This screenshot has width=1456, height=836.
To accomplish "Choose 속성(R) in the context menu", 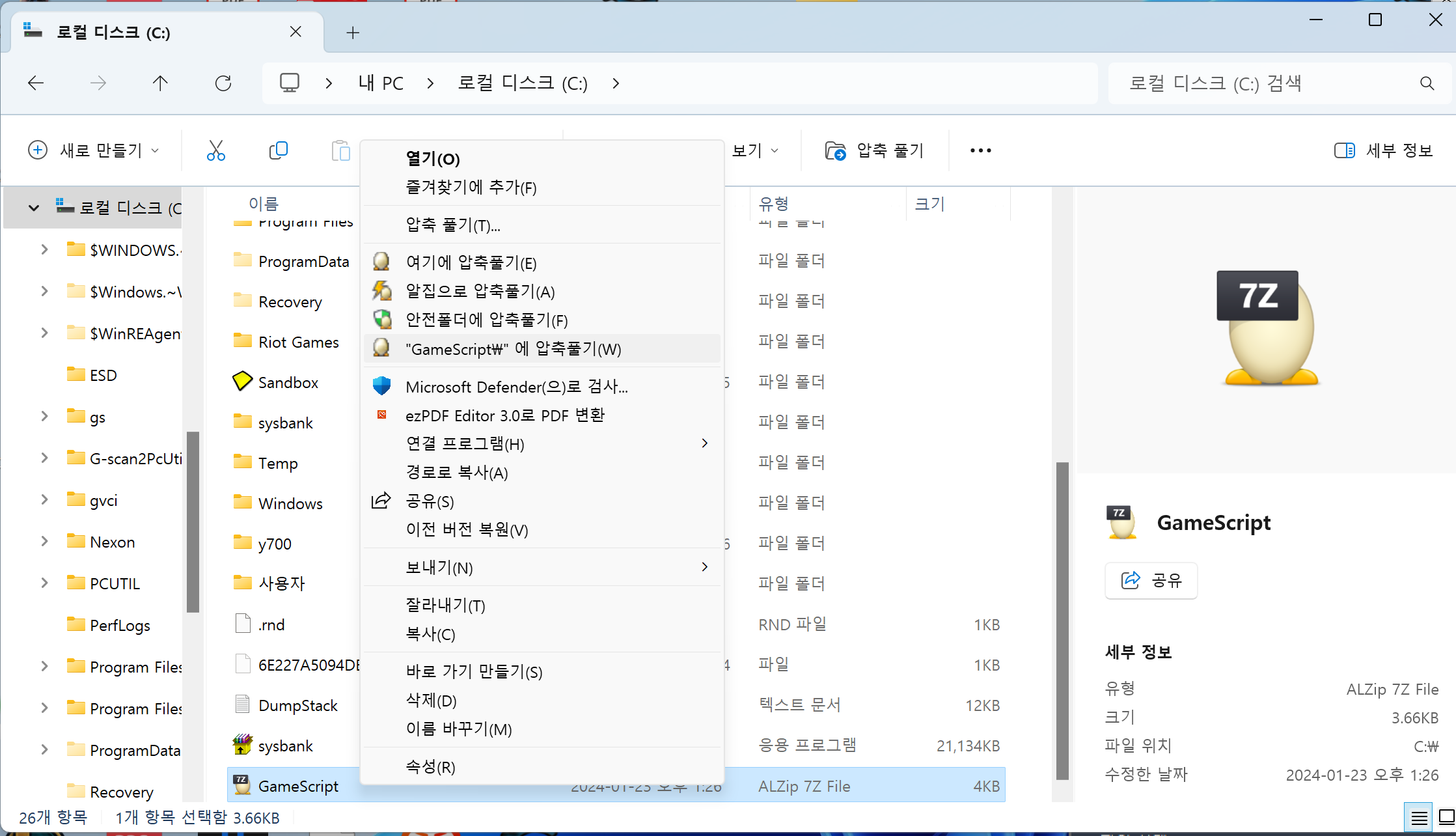I will [x=430, y=767].
